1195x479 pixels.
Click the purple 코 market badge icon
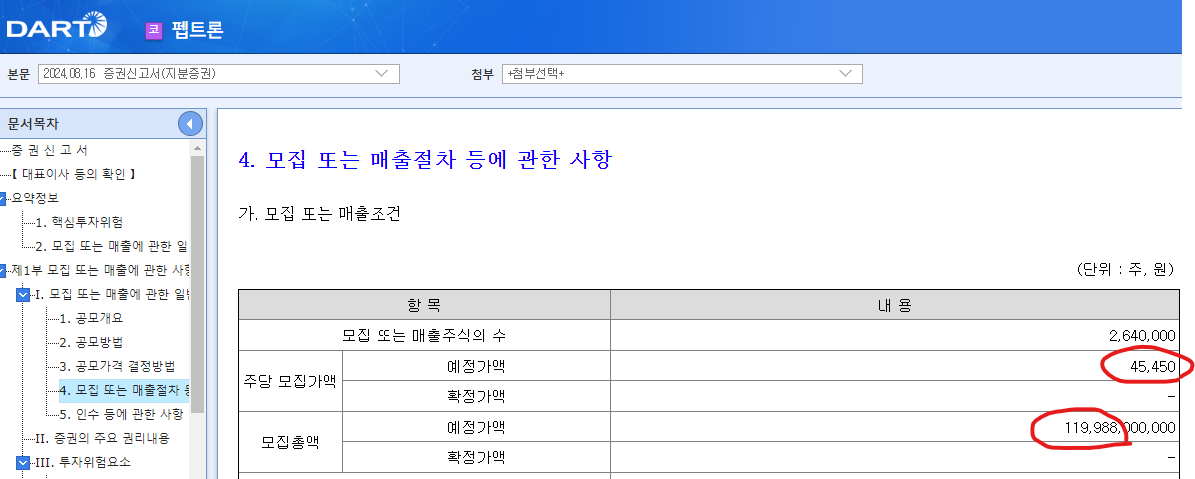click(154, 30)
